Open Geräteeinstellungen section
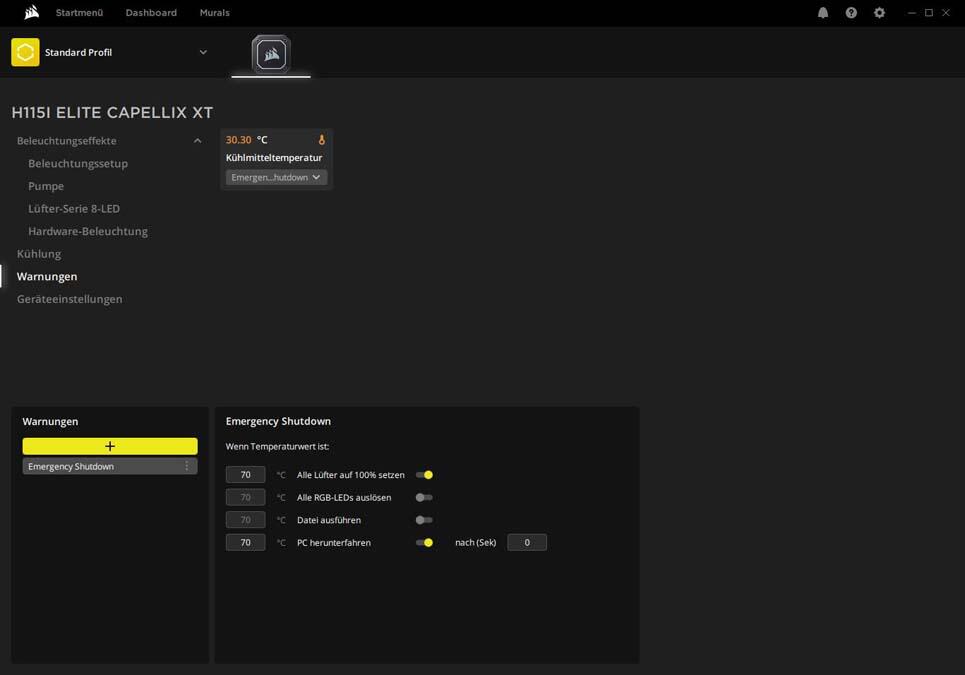Screen dimensions: 965x675 click(70, 299)
